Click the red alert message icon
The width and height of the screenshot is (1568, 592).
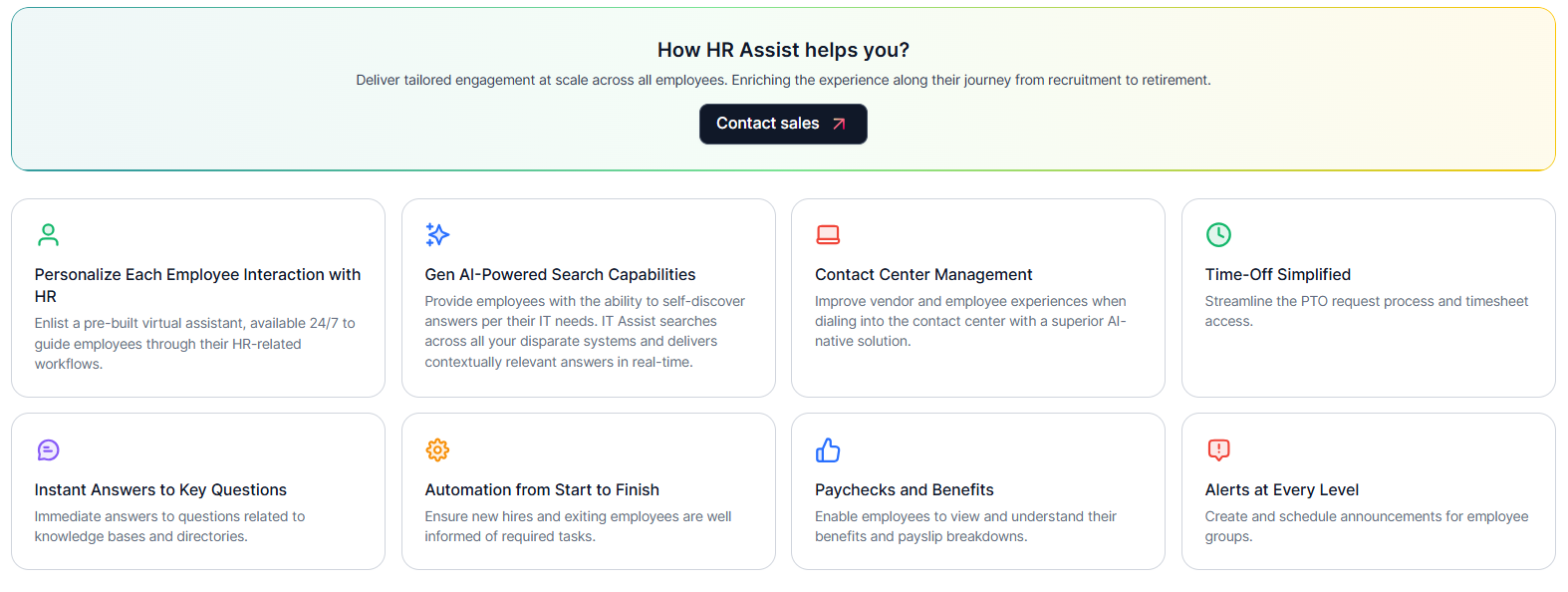pos(1218,449)
